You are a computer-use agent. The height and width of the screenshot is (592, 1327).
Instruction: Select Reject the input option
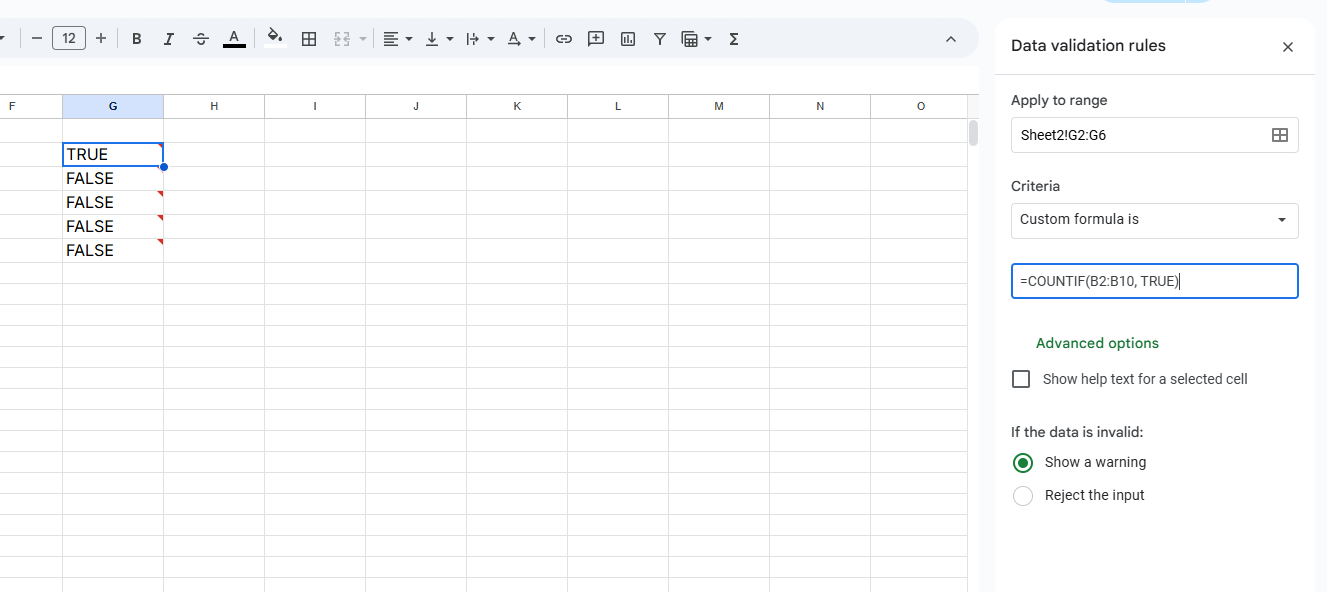[x=1022, y=496]
